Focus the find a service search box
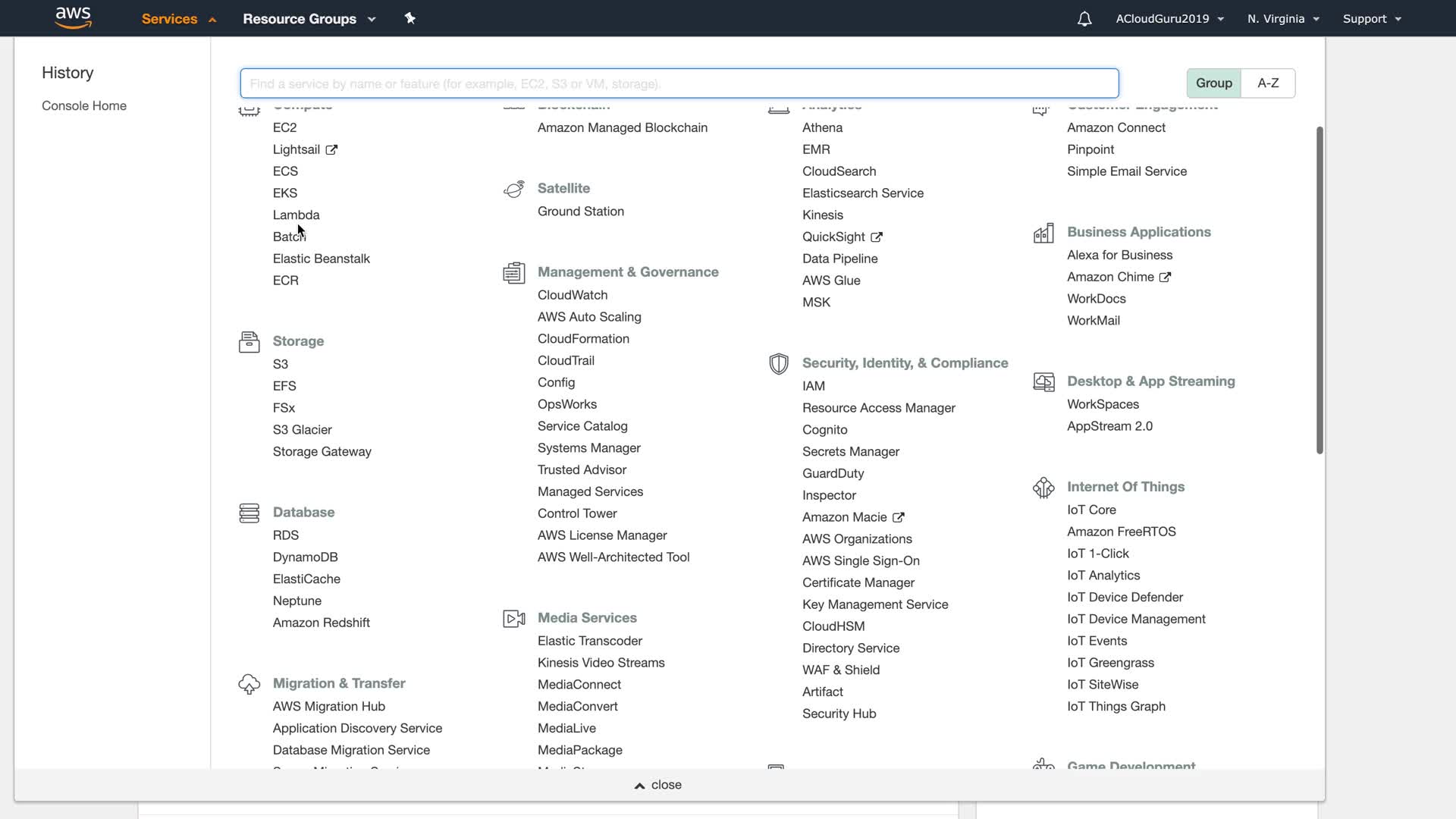1456x819 pixels. click(x=679, y=83)
